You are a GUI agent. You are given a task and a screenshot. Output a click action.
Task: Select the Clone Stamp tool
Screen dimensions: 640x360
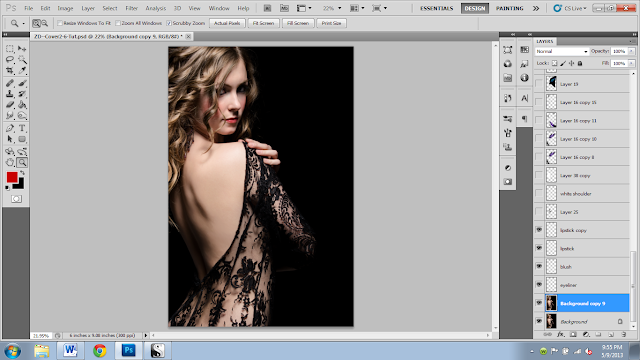coord(10,94)
